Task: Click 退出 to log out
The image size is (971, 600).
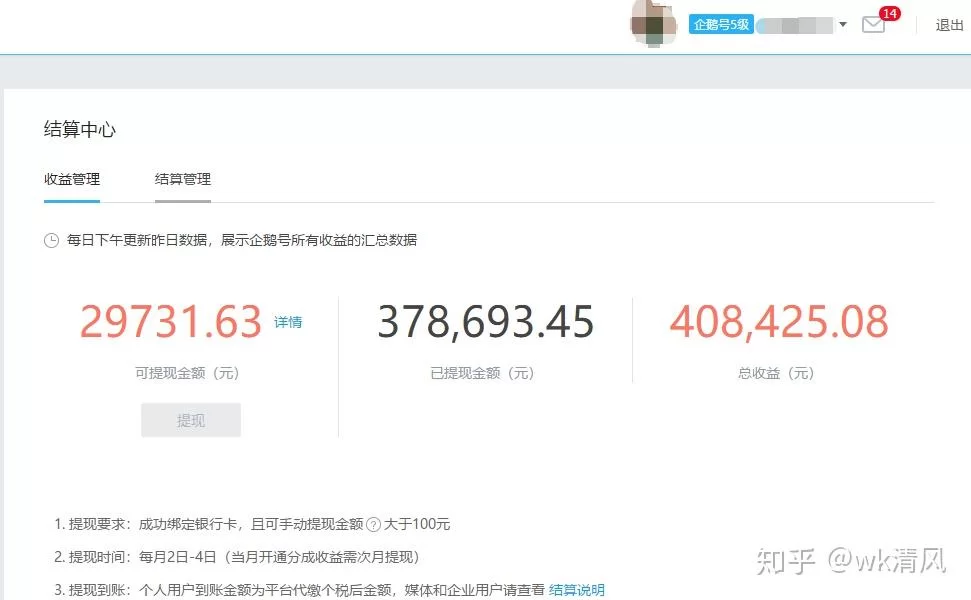Action: point(949,25)
